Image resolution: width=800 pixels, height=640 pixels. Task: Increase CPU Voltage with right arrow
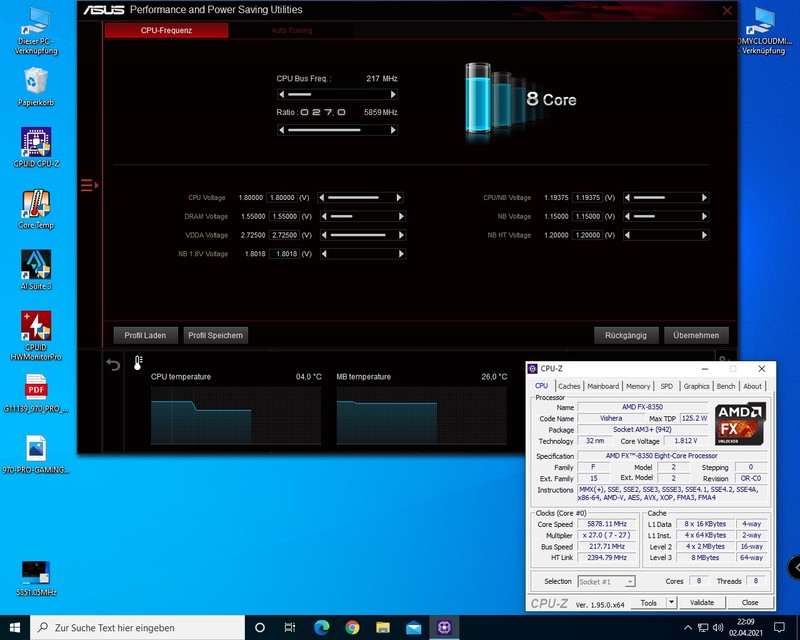click(x=401, y=198)
